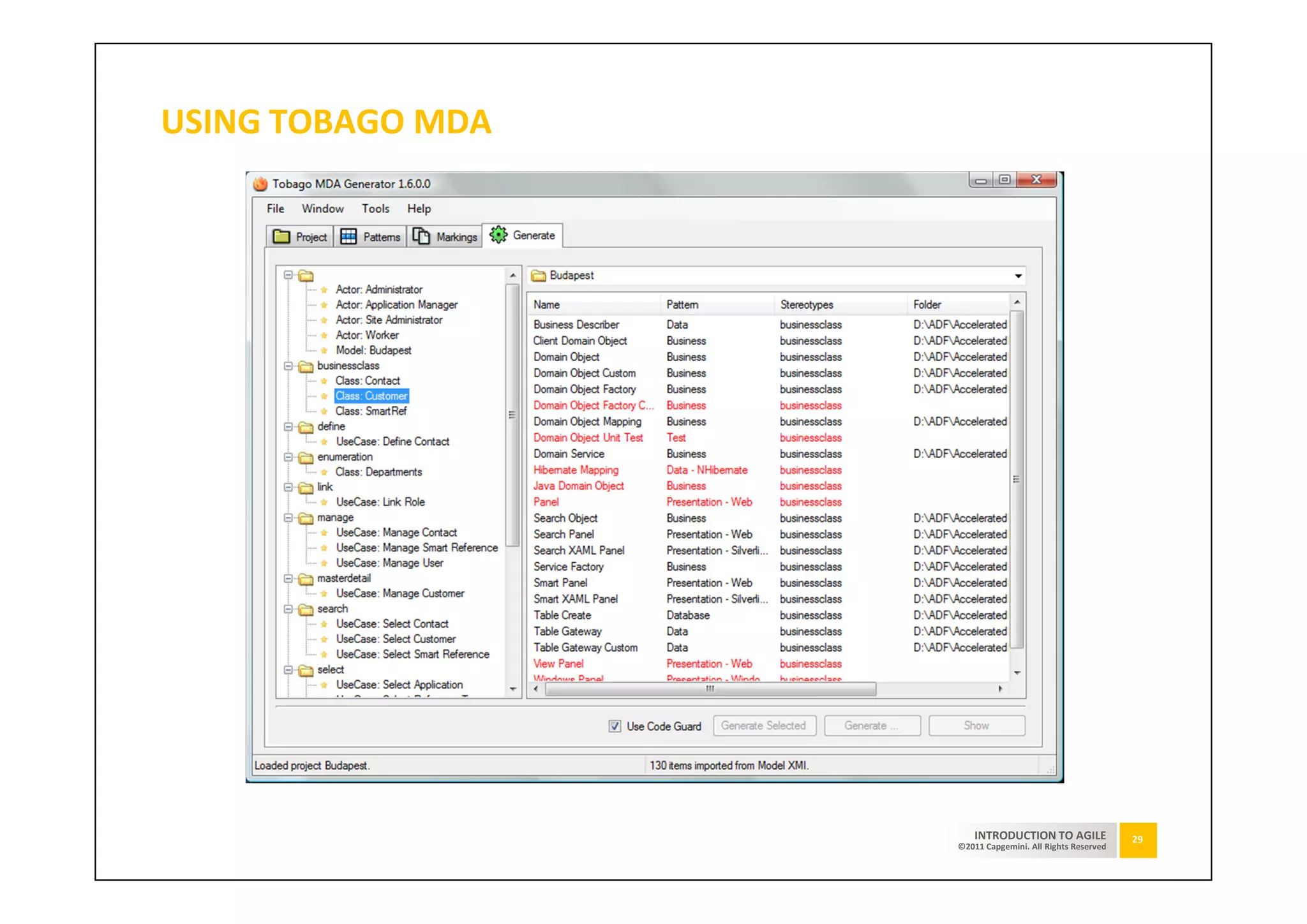Open the Budapest project dropdown
1307x924 pixels.
[x=1018, y=276]
